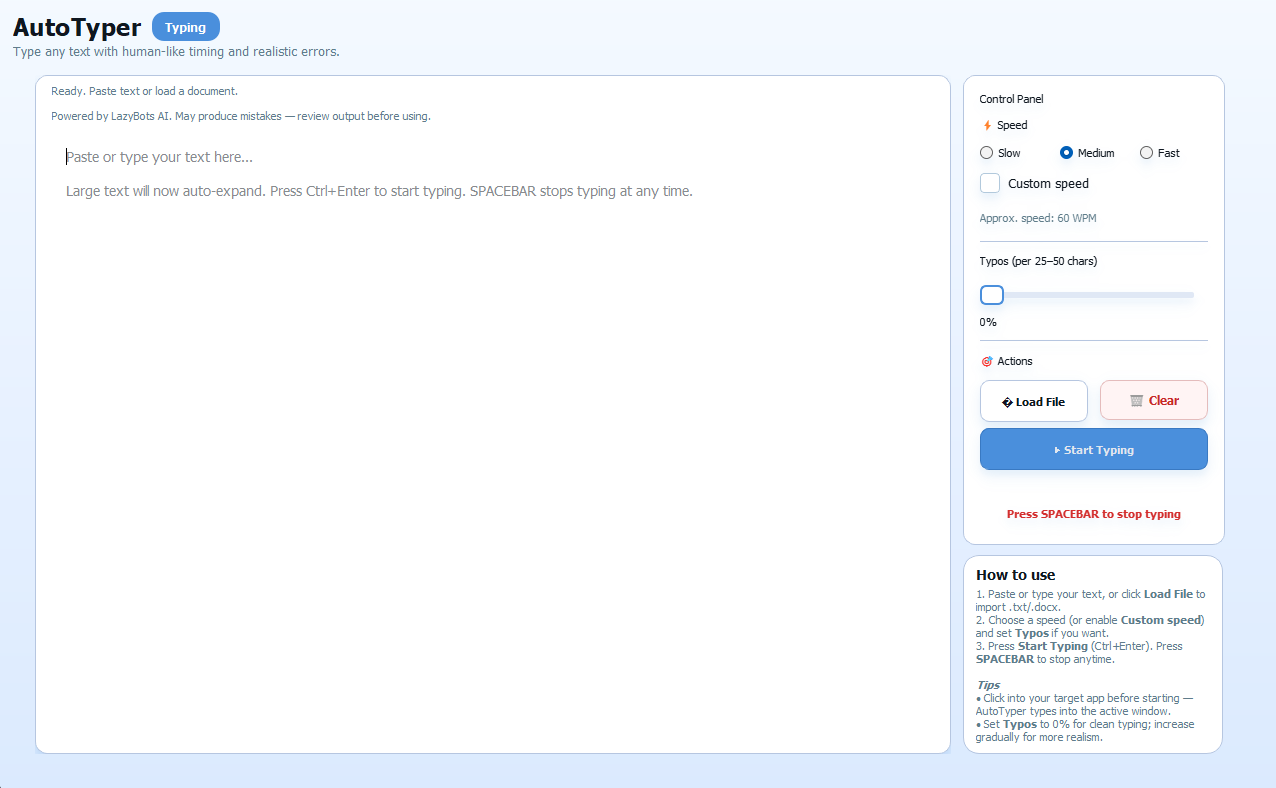Select the Slow speed option

(987, 153)
